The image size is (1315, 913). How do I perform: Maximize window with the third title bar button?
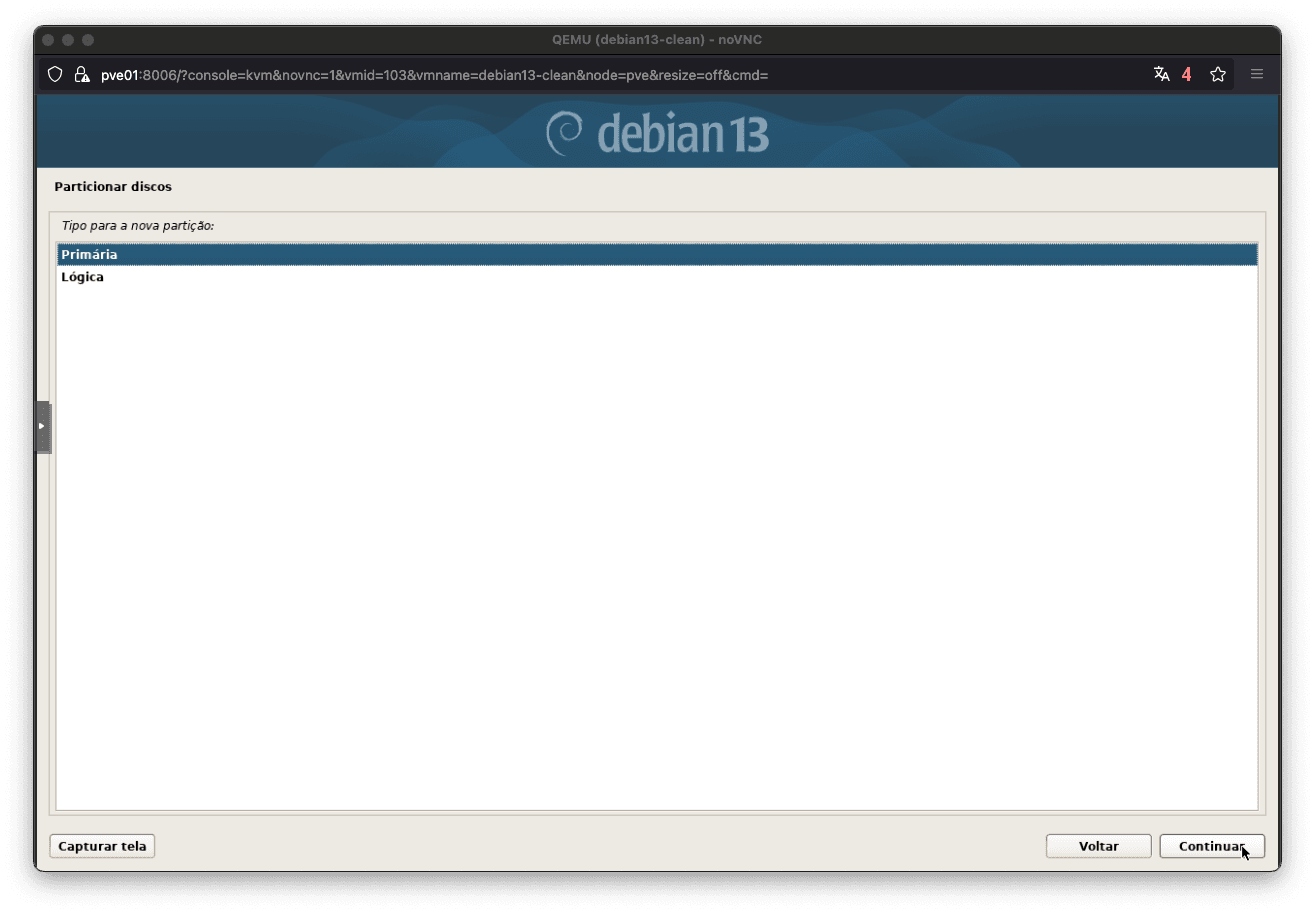pyautogui.click(x=88, y=40)
